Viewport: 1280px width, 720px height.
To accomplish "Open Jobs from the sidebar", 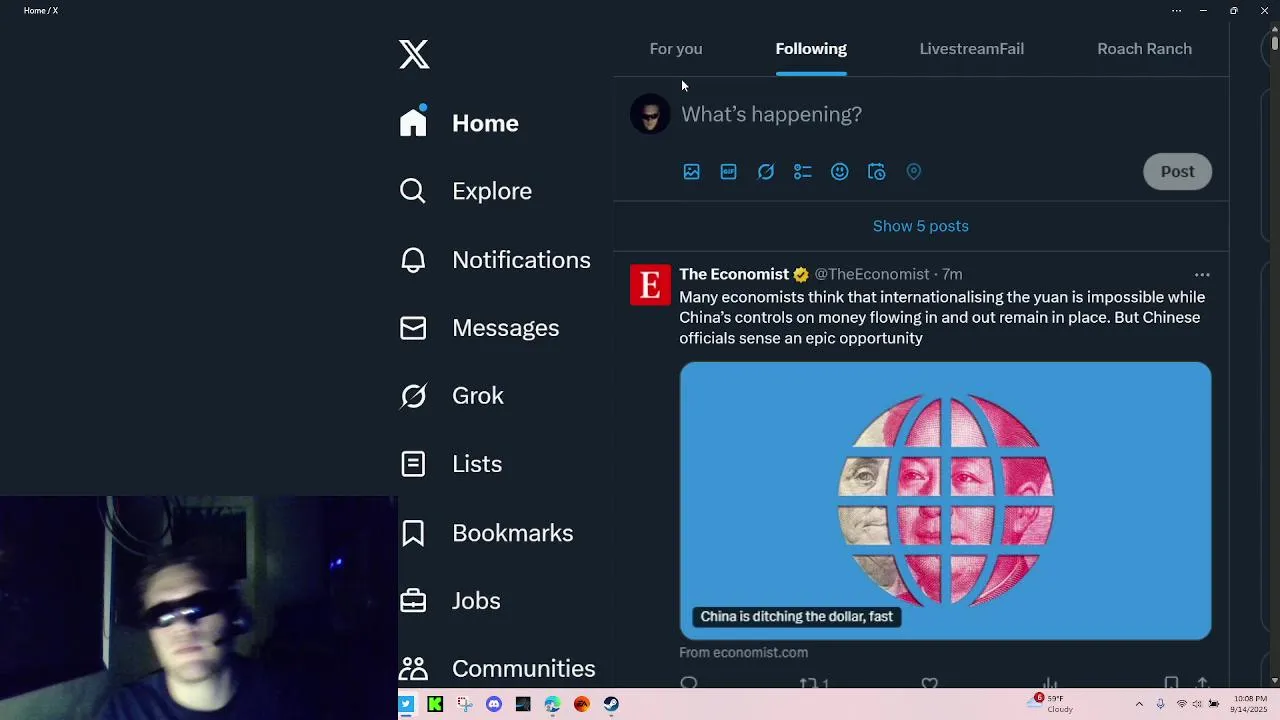I will 450,601.
